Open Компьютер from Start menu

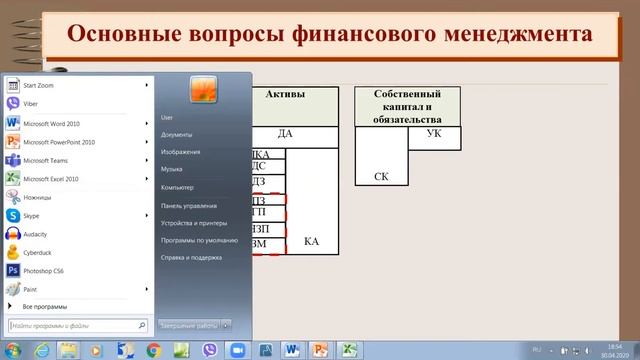coord(177,187)
